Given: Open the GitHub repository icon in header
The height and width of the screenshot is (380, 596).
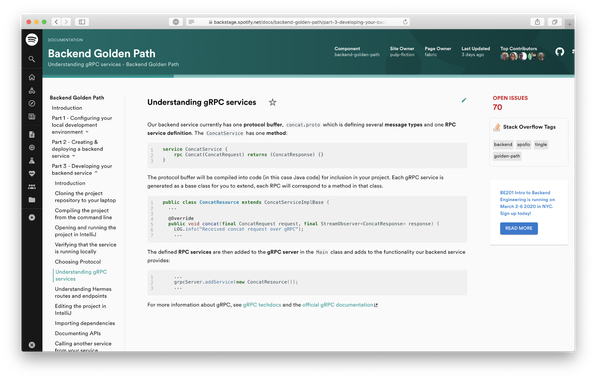Looking at the screenshot, I should 560,52.
